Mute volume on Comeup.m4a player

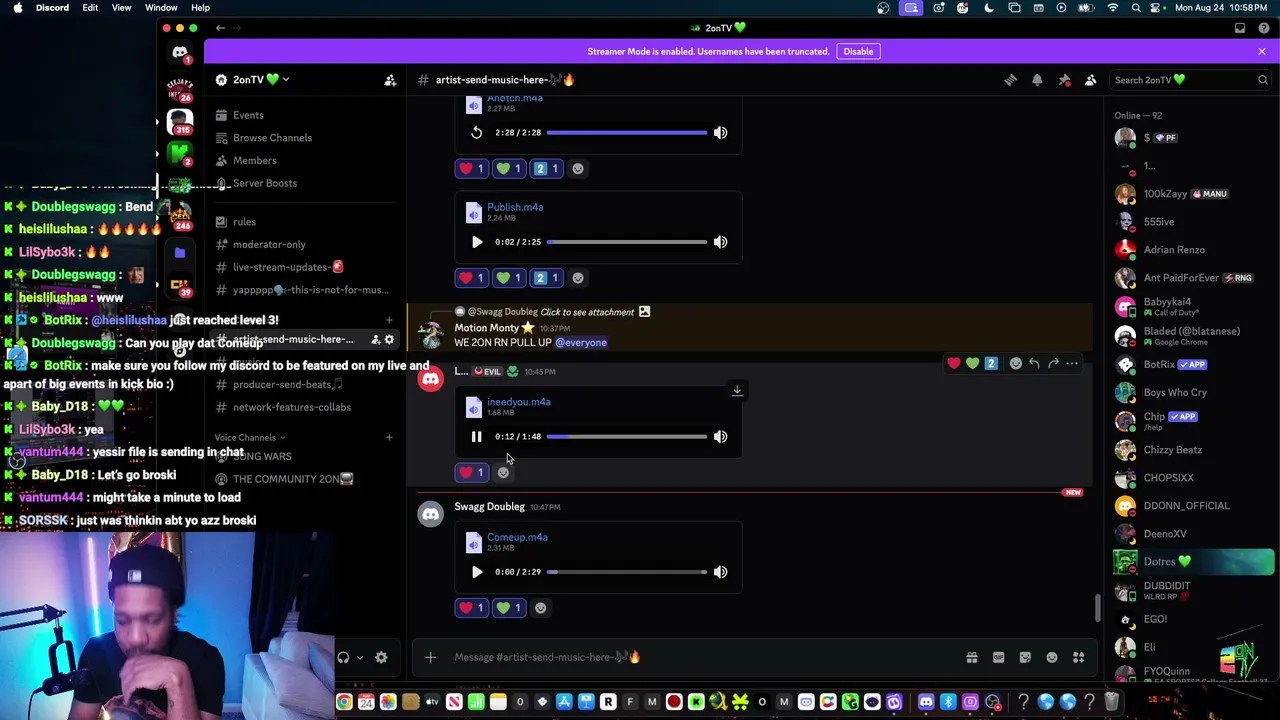click(x=720, y=572)
